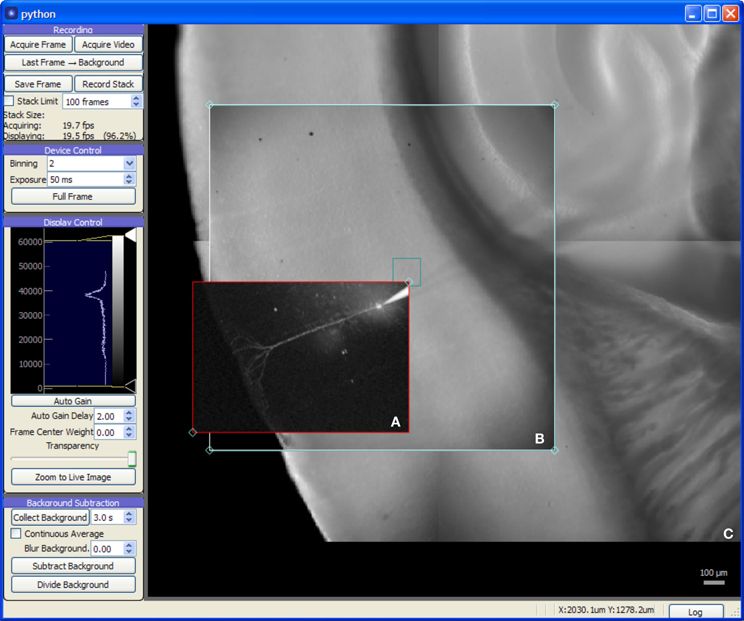Click Divide Background button
The width and height of the screenshot is (744, 621).
(x=73, y=584)
